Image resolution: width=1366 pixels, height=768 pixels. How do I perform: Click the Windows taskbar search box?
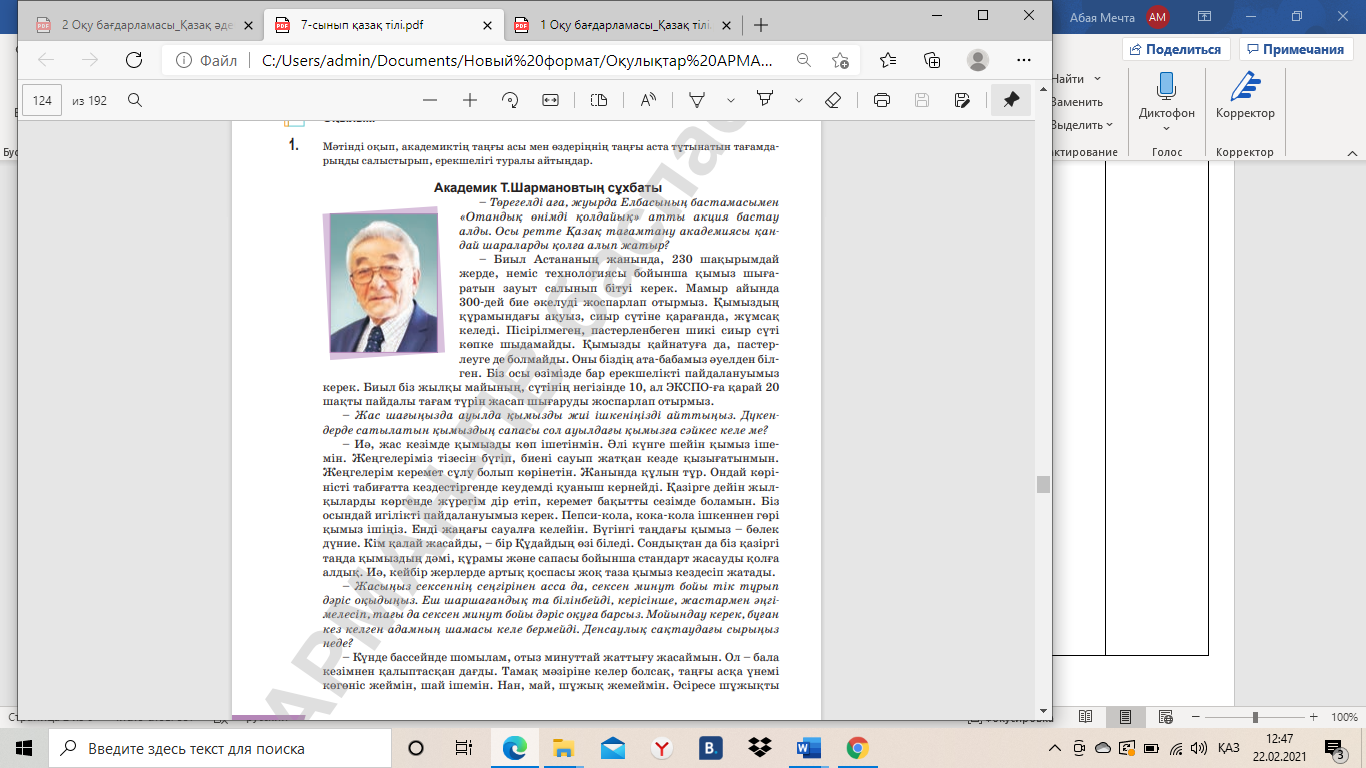219,748
